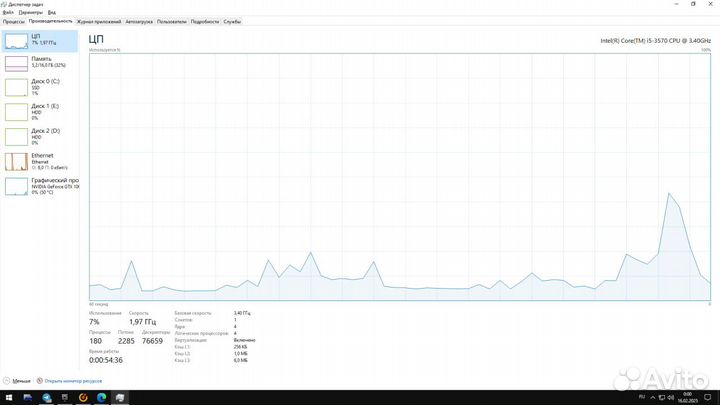Open the Файл menu
The width and height of the screenshot is (720, 405).
(8, 12)
